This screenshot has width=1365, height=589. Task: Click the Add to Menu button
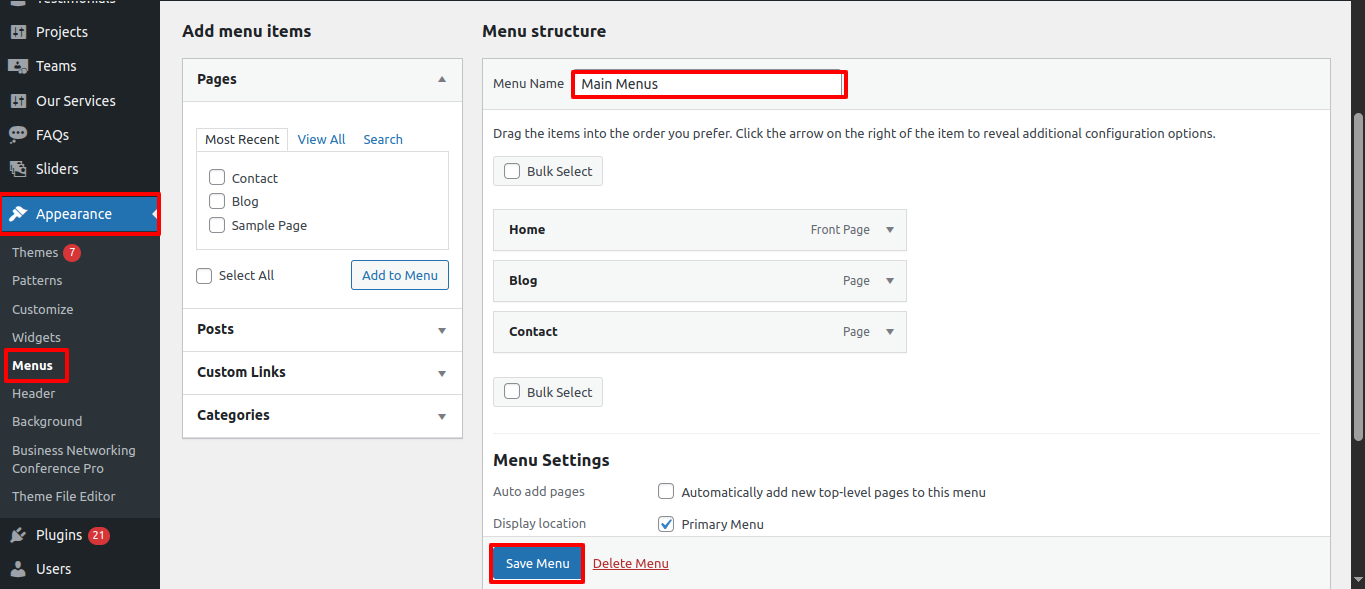tap(400, 275)
